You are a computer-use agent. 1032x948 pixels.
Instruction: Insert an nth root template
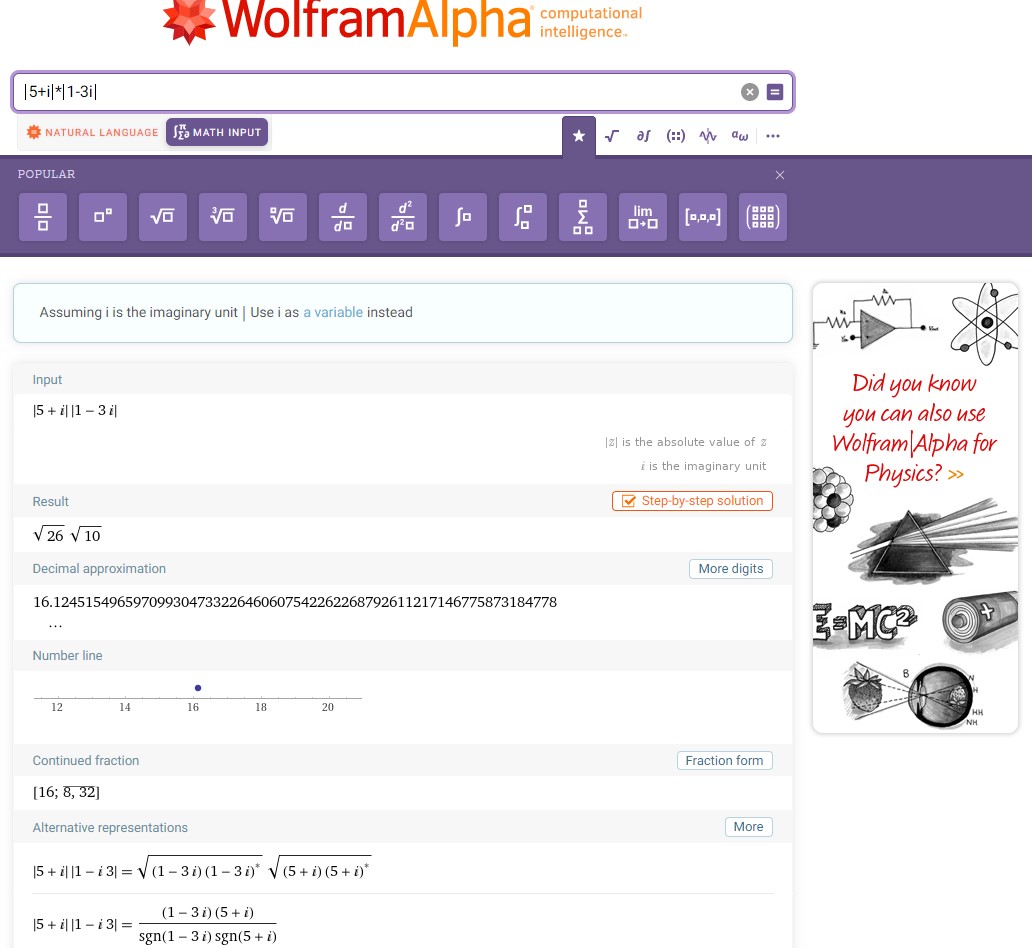pyautogui.click(x=282, y=217)
